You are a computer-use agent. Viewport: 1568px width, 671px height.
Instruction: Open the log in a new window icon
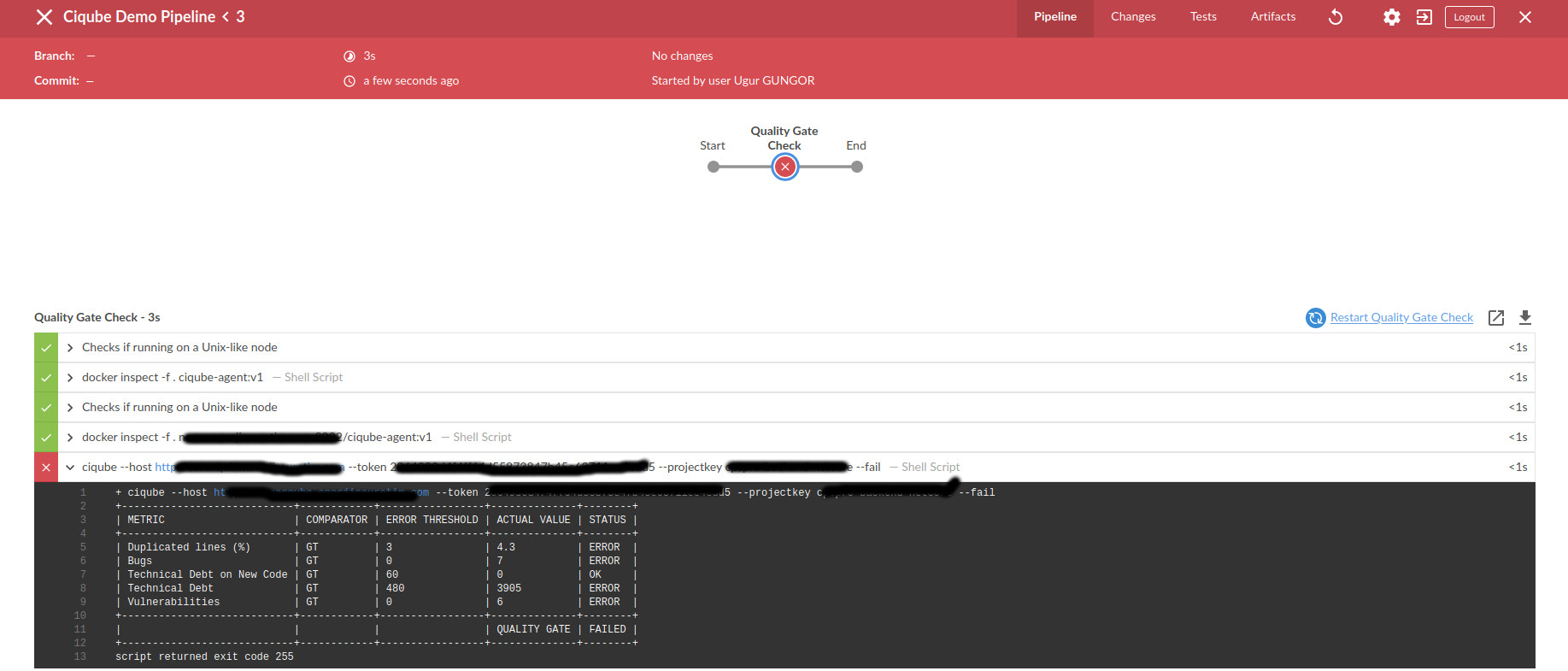click(x=1496, y=318)
